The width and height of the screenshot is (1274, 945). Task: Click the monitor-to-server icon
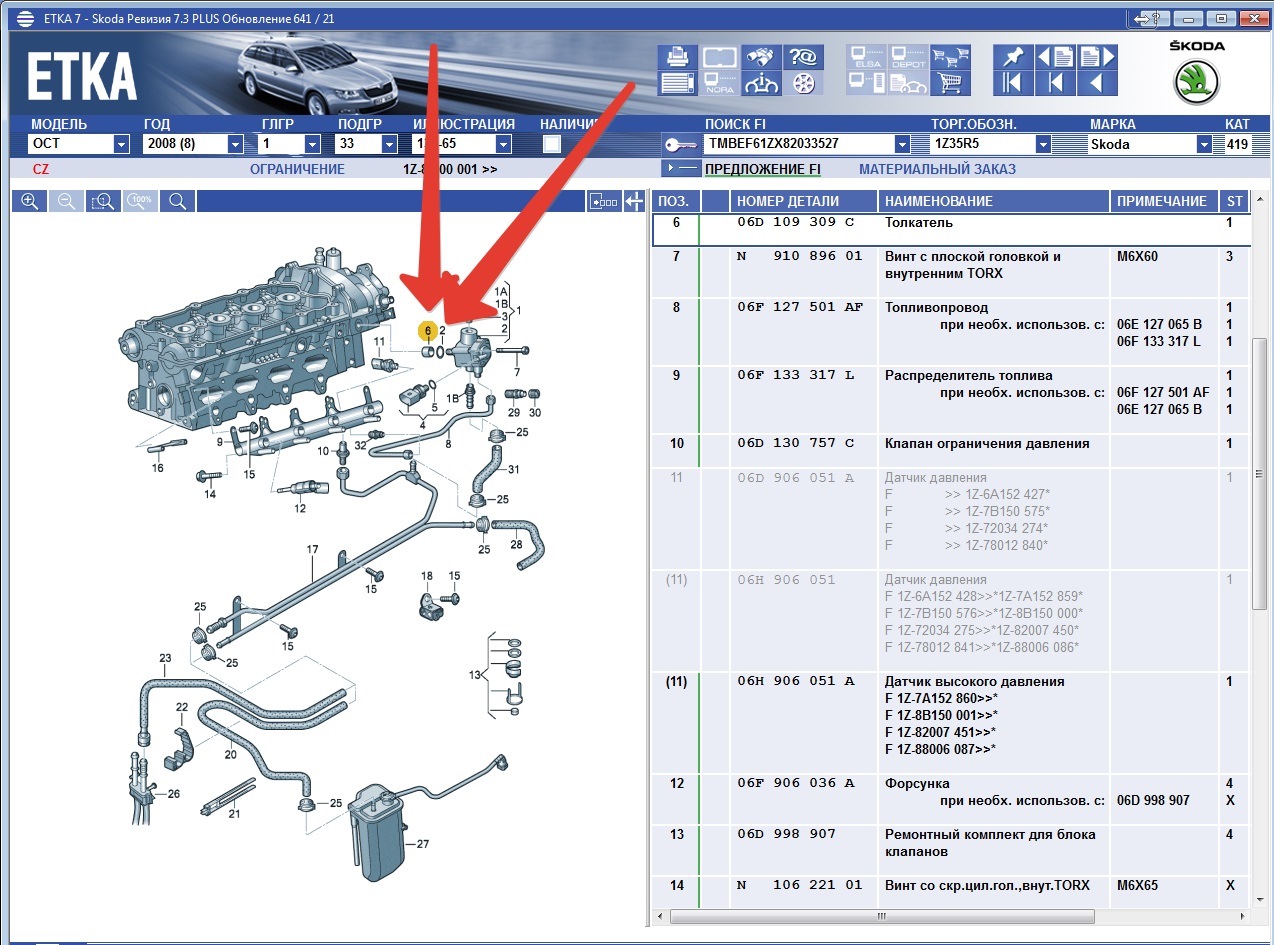865,83
